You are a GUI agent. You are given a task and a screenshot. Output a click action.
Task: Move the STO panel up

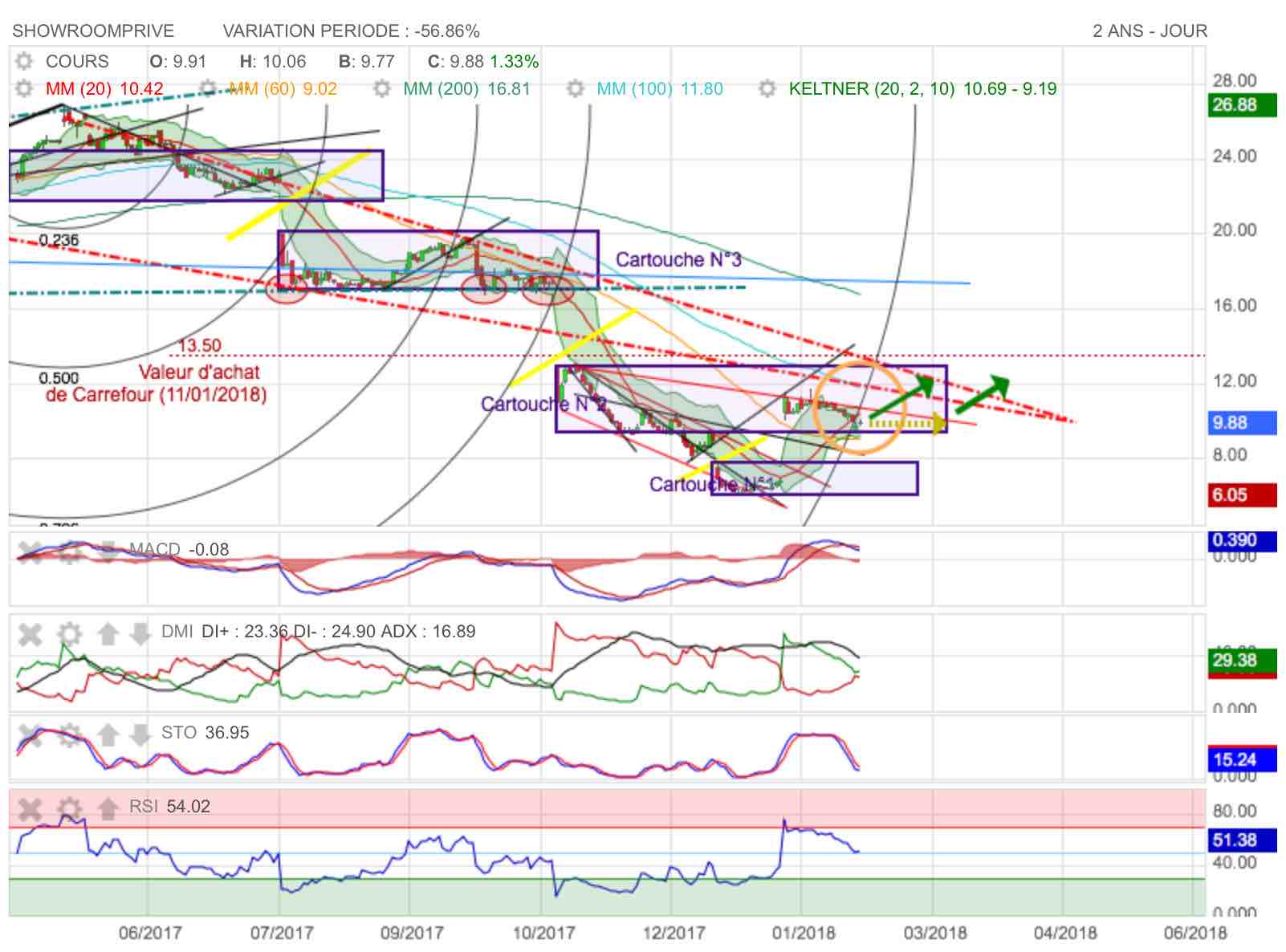(108, 734)
